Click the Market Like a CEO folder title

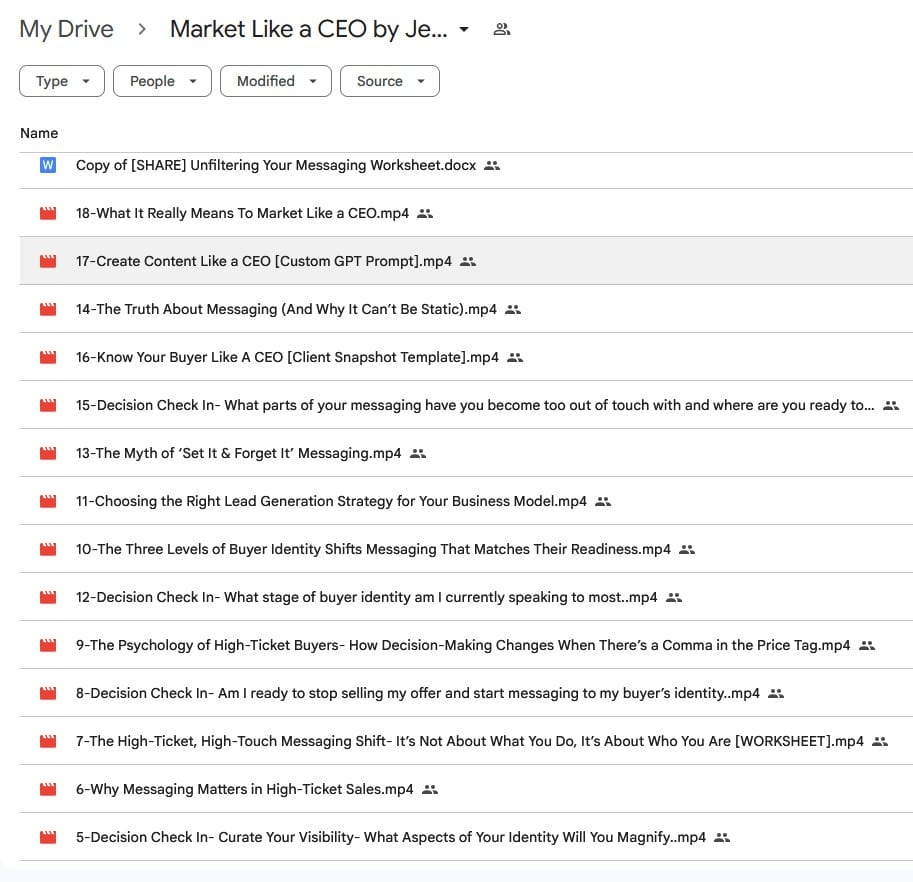tap(305, 29)
